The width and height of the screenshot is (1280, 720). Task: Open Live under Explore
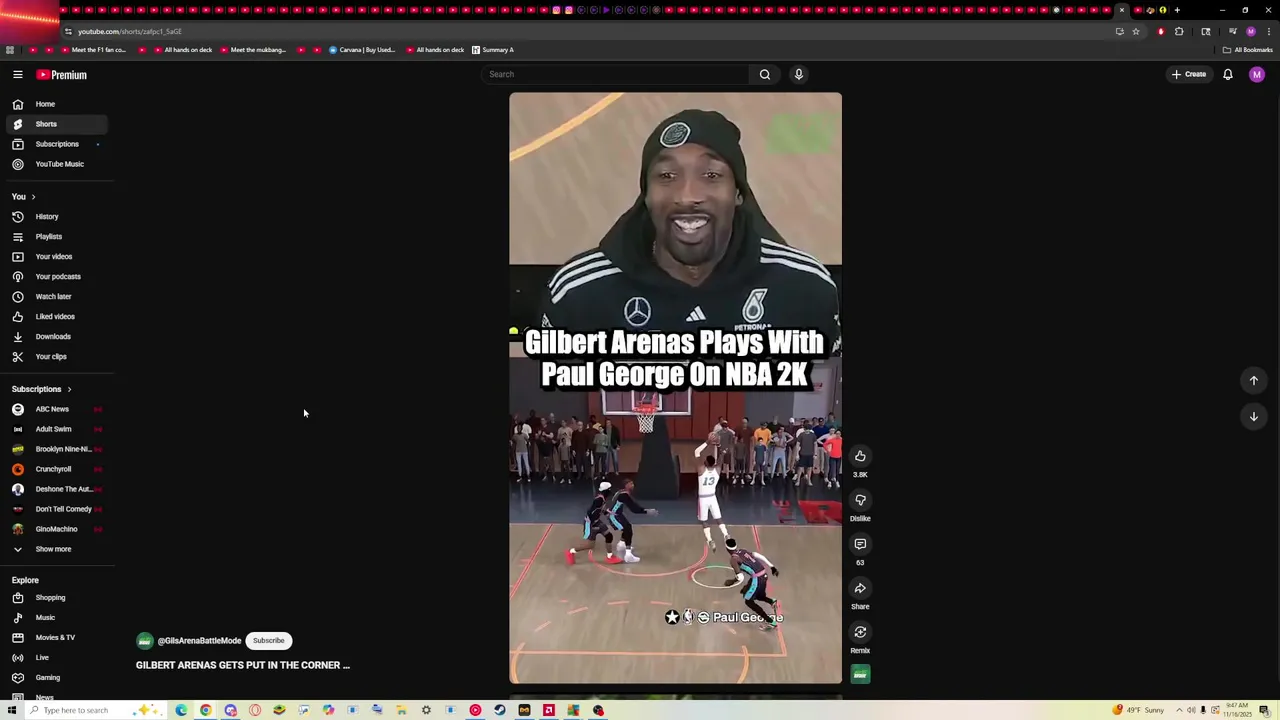[56, 658]
